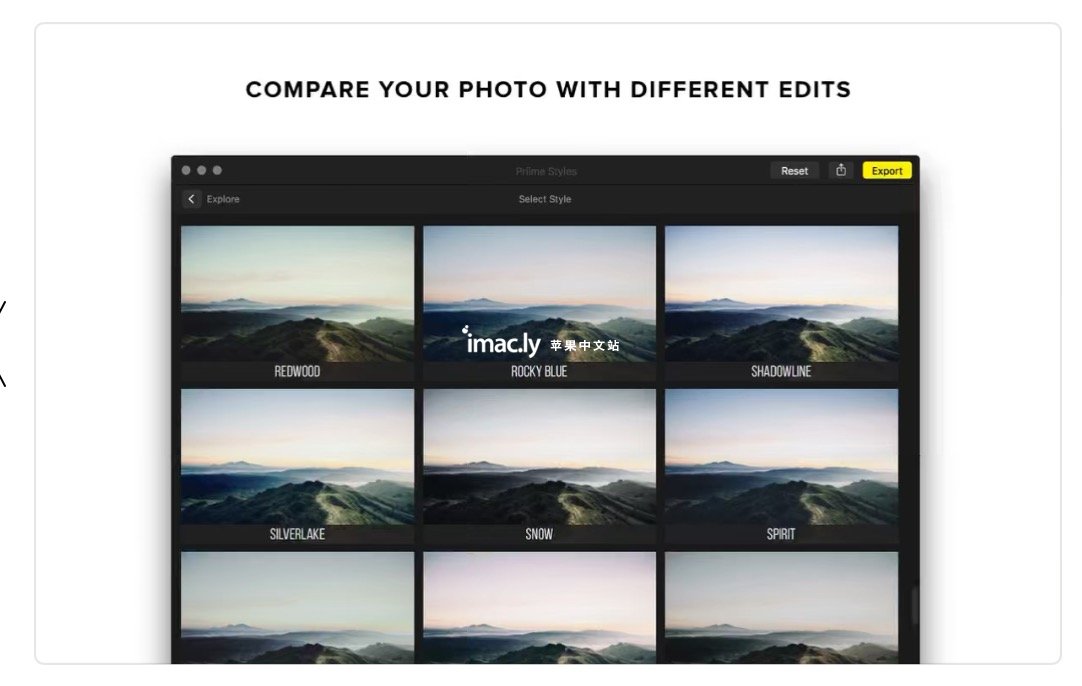Viewport: 1082px width, 686px height.
Task: Select the Rocky Blue style thumbnail
Action: point(540,303)
